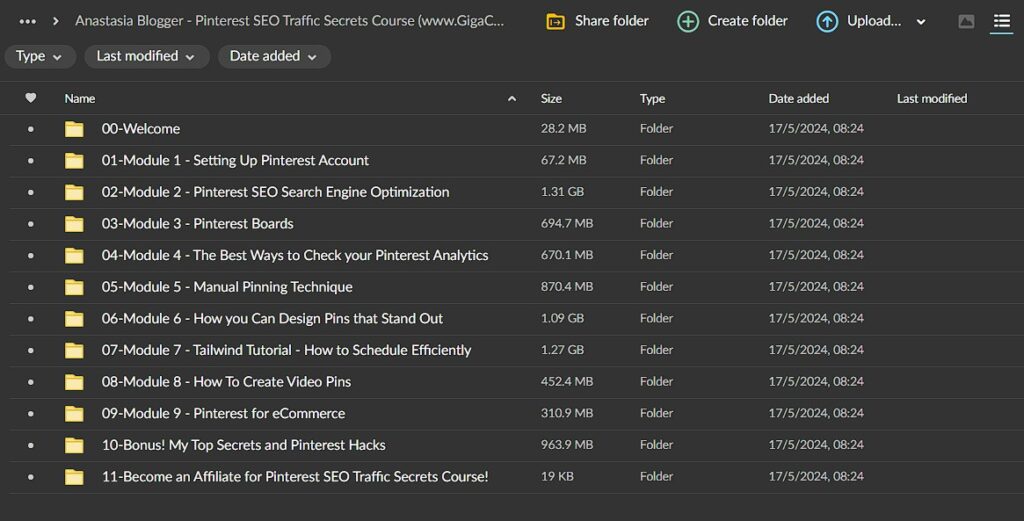Click the Share folder icon
Image resolution: width=1024 pixels, height=521 pixels.
click(555, 22)
